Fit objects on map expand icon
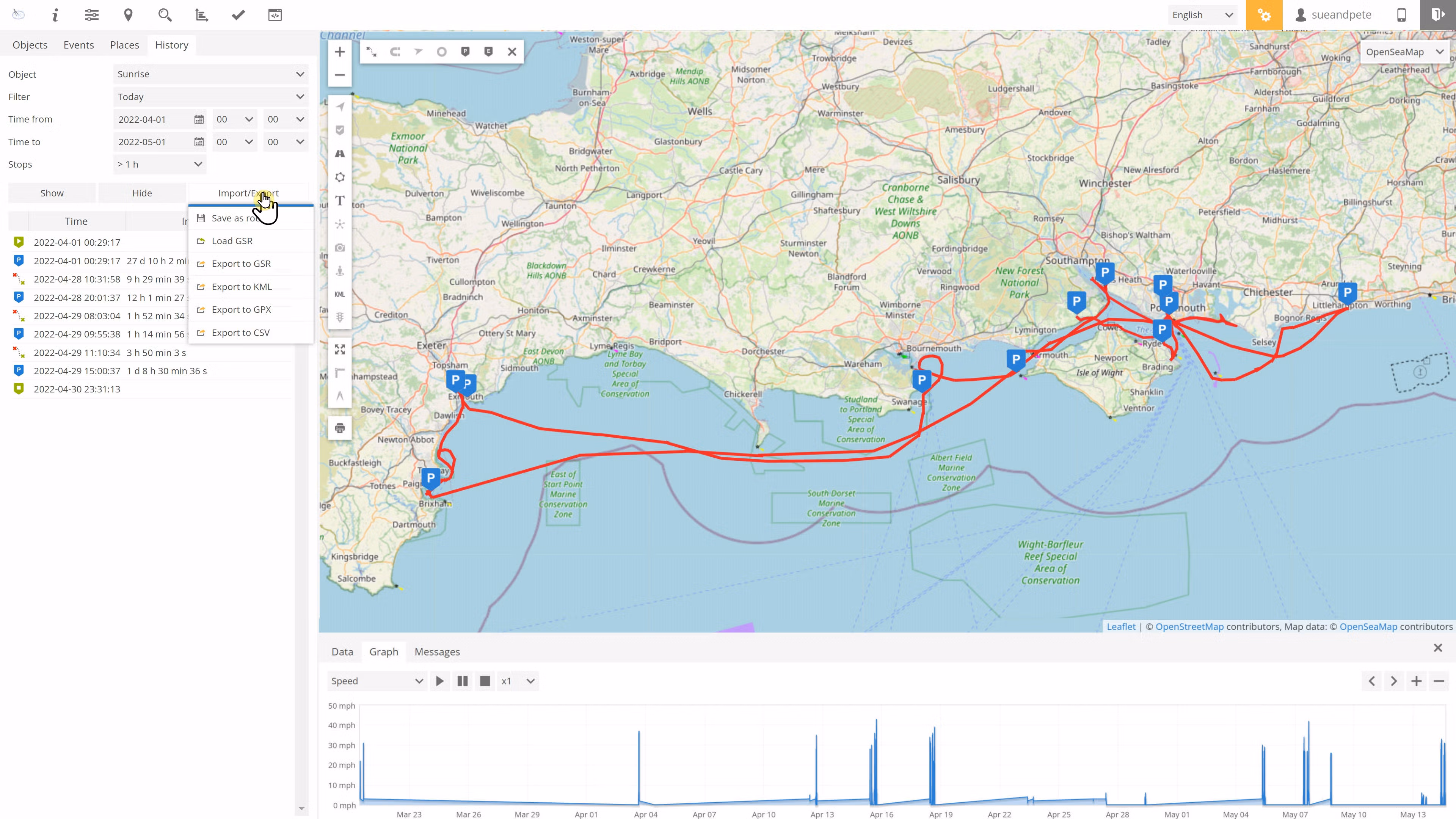Viewport: 1456px width, 819px height. pyautogui.click(x=340, y=349)
